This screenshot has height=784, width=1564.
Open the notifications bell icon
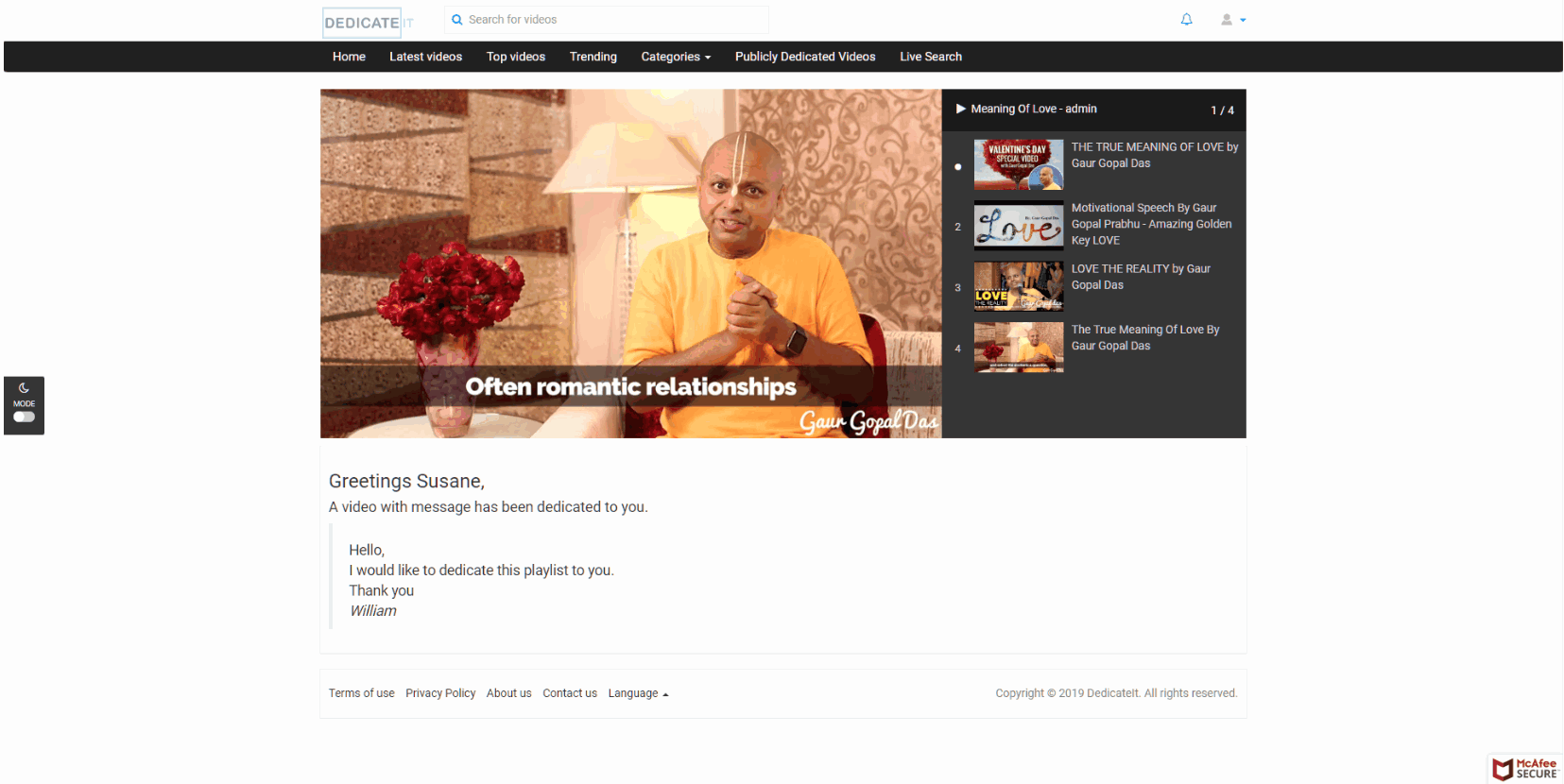pyautogui.click(x=1187, y=19)
